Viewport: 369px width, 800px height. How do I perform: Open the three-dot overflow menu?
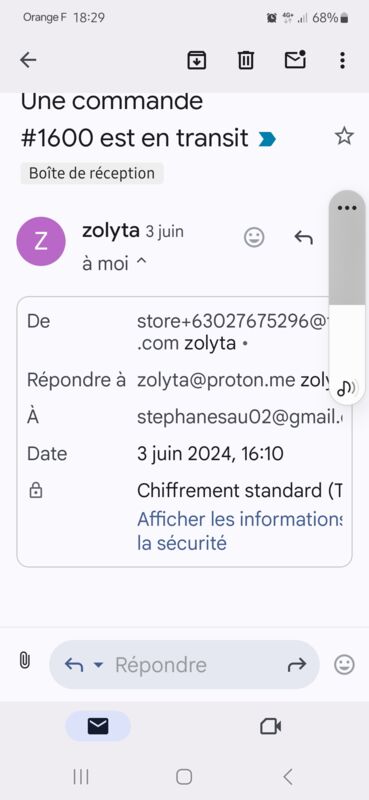click(x=342, y=60)
